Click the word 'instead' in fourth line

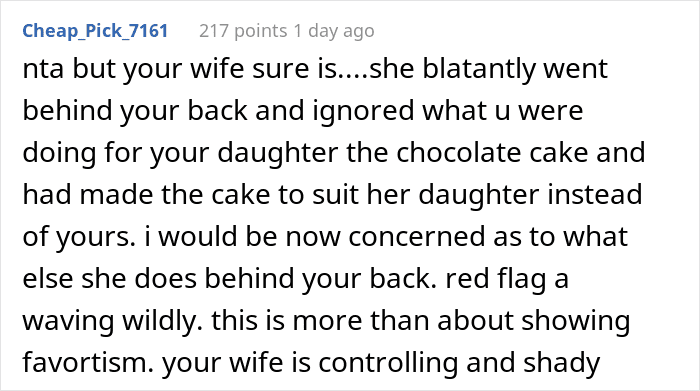pos(595,195)
